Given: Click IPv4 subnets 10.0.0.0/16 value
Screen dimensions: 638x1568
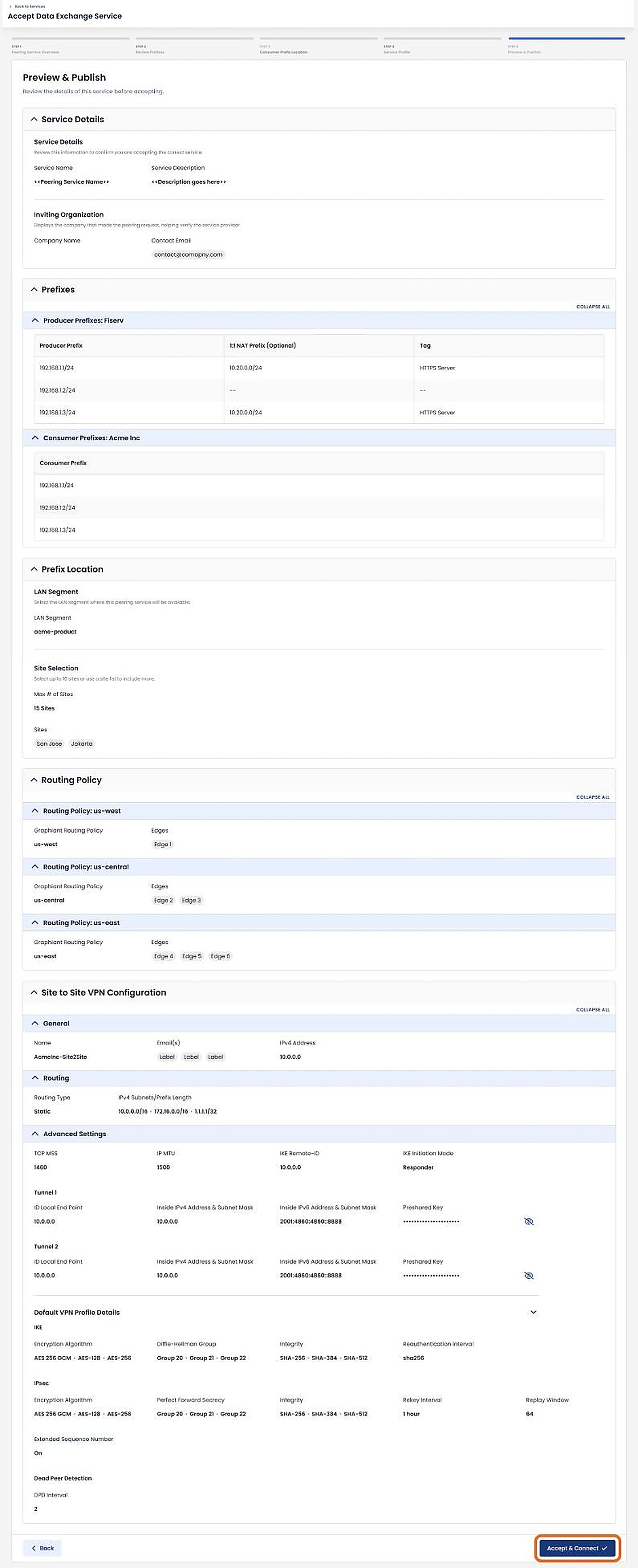Looking at the screenshot, I should tap(133, 1111).
